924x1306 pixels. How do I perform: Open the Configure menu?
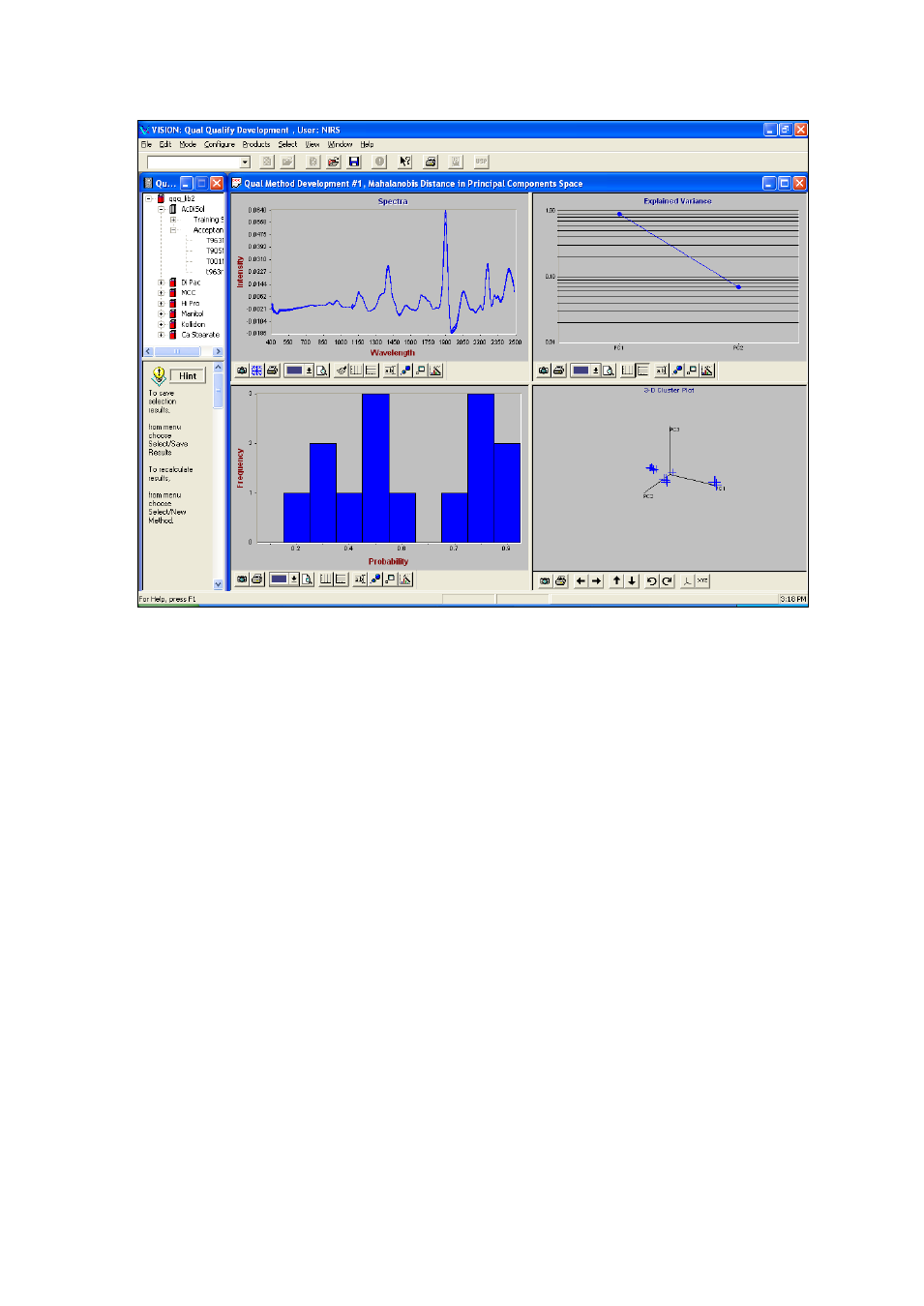tap(220, 144)
